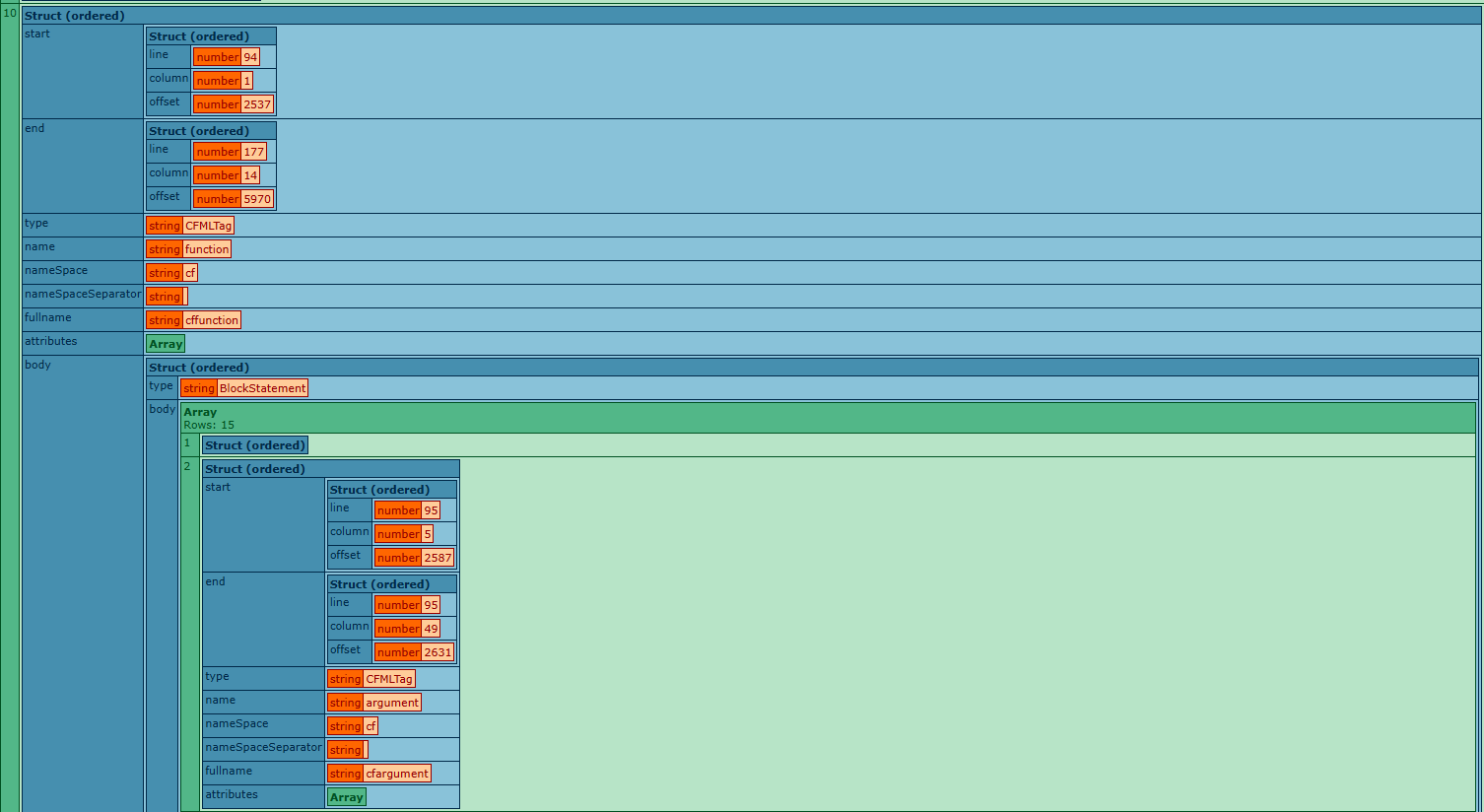The height and width of the screenshot is (812, 1484).
Task: Collapse the Struct header containing offset 2587
Action: click(379, 490)
